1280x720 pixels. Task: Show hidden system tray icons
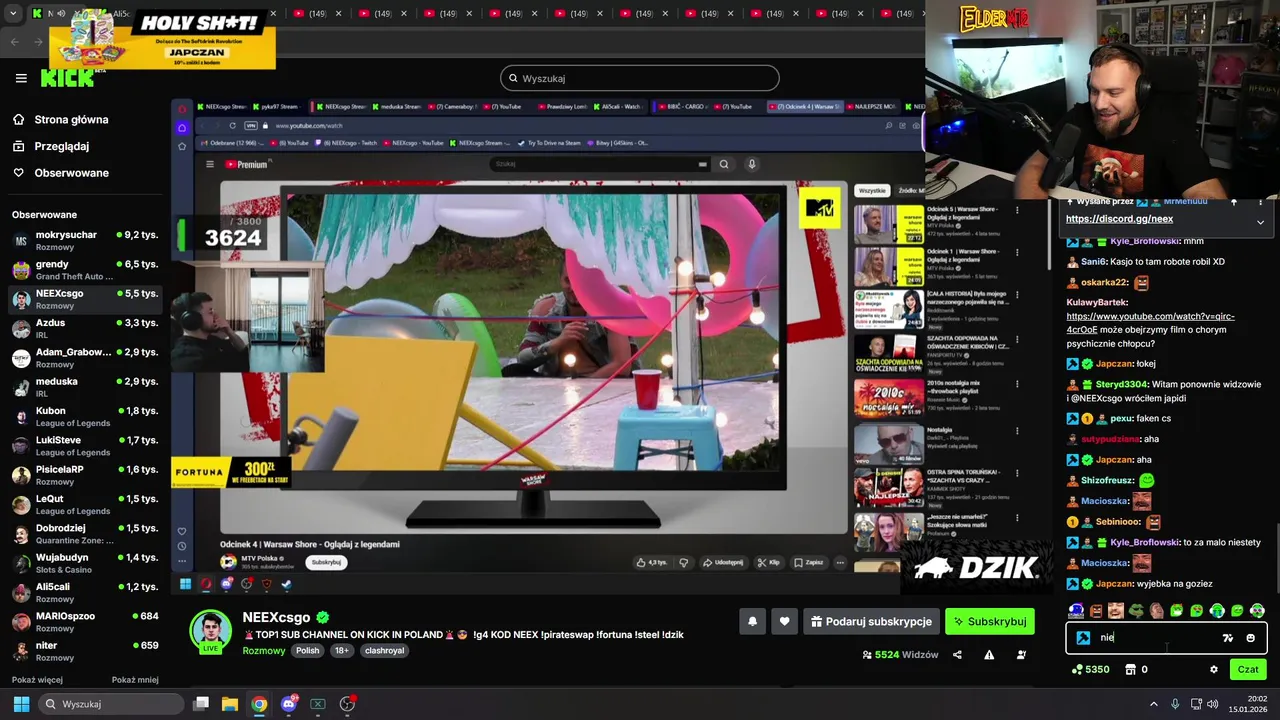(1153, 704)
